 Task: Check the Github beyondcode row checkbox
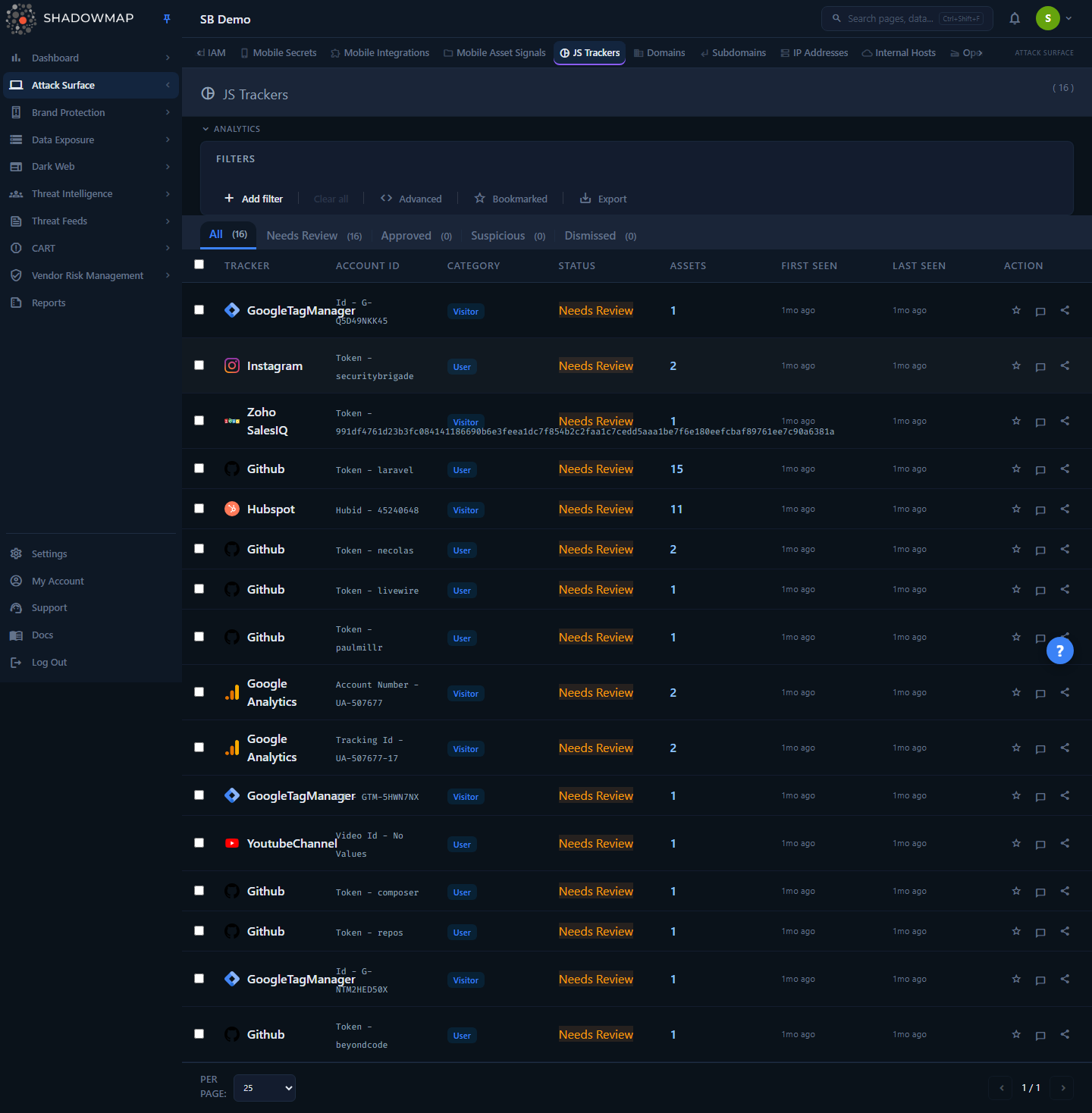199,1034
